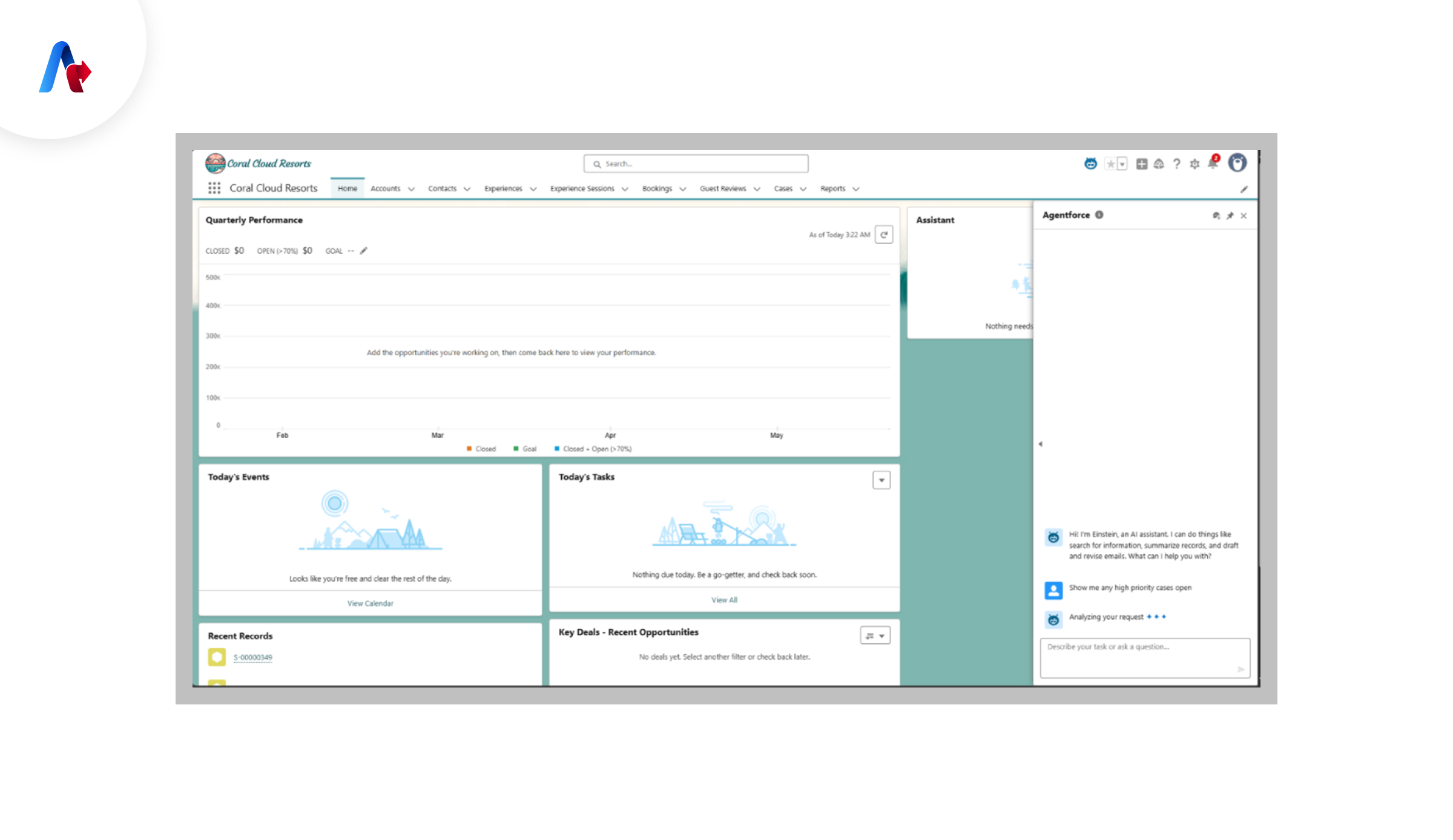Open the Accounts tab
Viewport: 1453px width, 840px height.
click(386, 189)
